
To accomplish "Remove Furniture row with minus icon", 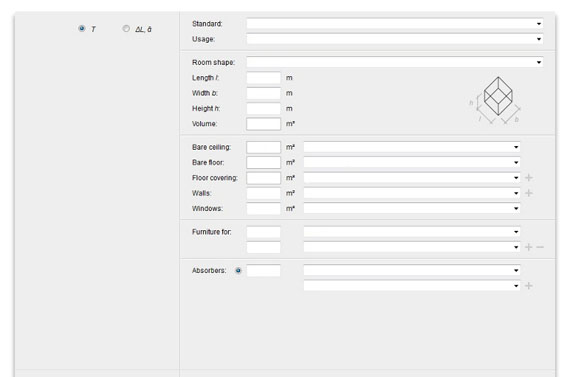I will click(540, 247).
